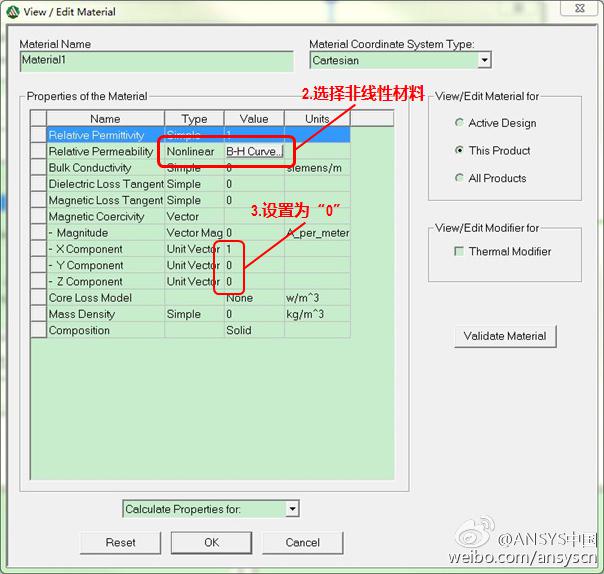Click the Y Component value cell
The image size is (604, 574).
(x=254, y=265)
